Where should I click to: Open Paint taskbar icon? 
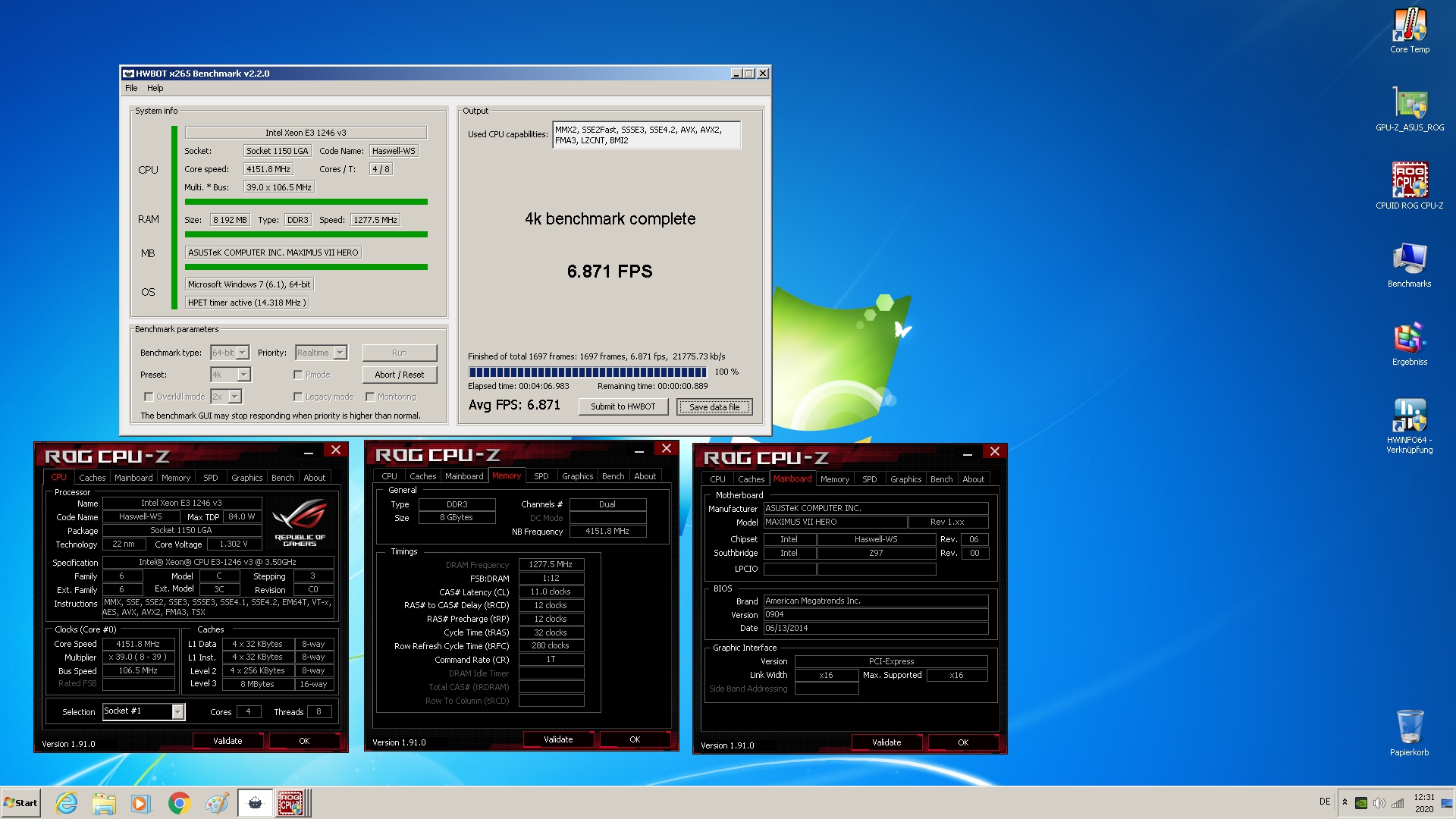point(217,803)
